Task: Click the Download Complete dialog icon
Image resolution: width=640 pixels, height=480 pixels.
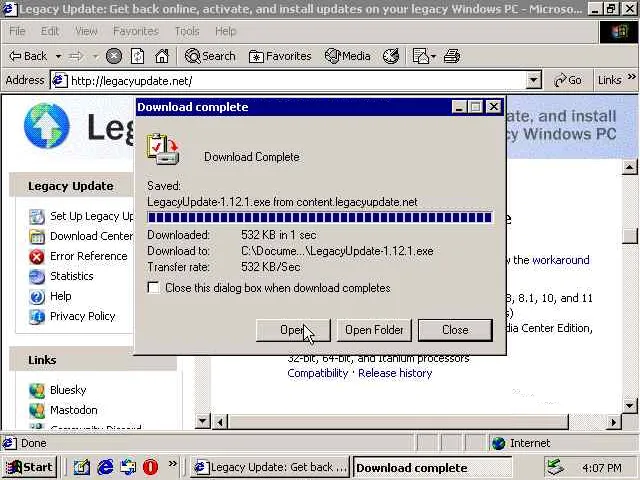Action: [163, 149]
